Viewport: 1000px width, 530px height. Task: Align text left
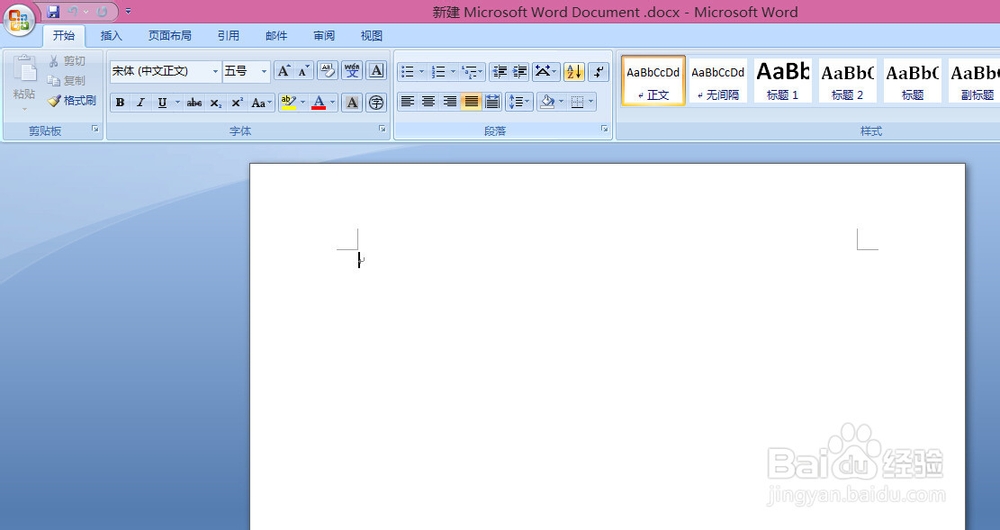[408, 101]
